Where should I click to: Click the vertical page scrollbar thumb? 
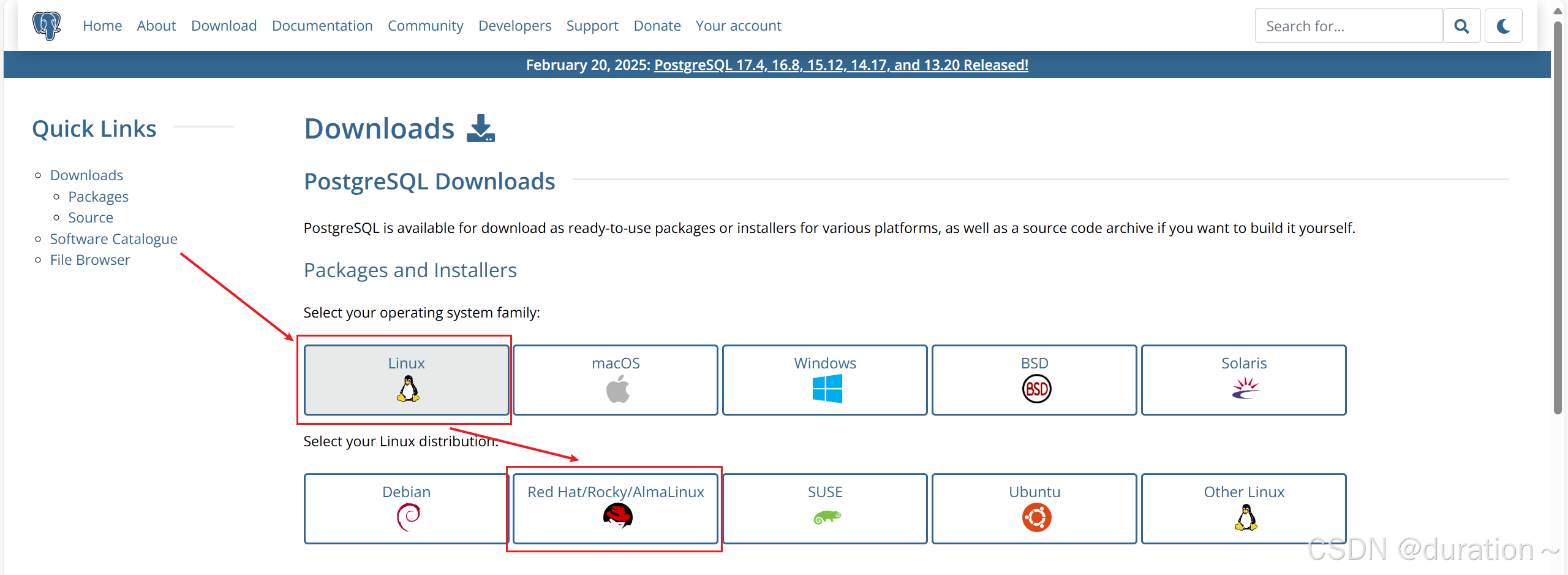click(x=1558, y=219)
